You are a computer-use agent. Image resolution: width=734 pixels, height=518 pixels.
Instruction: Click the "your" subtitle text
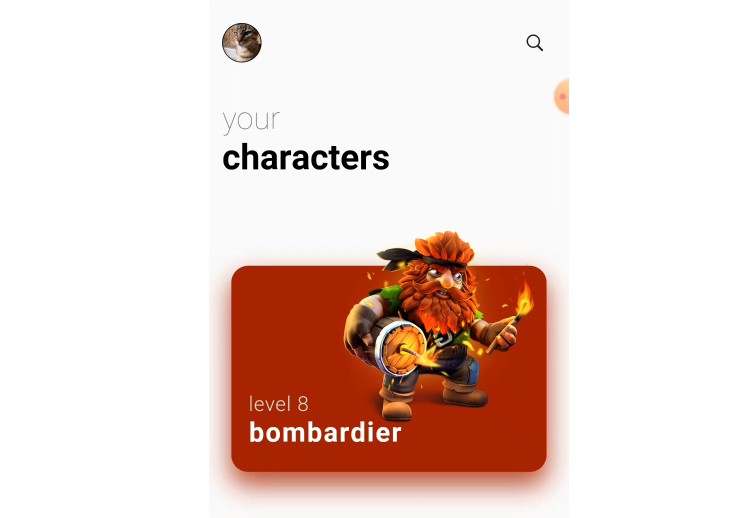click(x=251, y=120)
